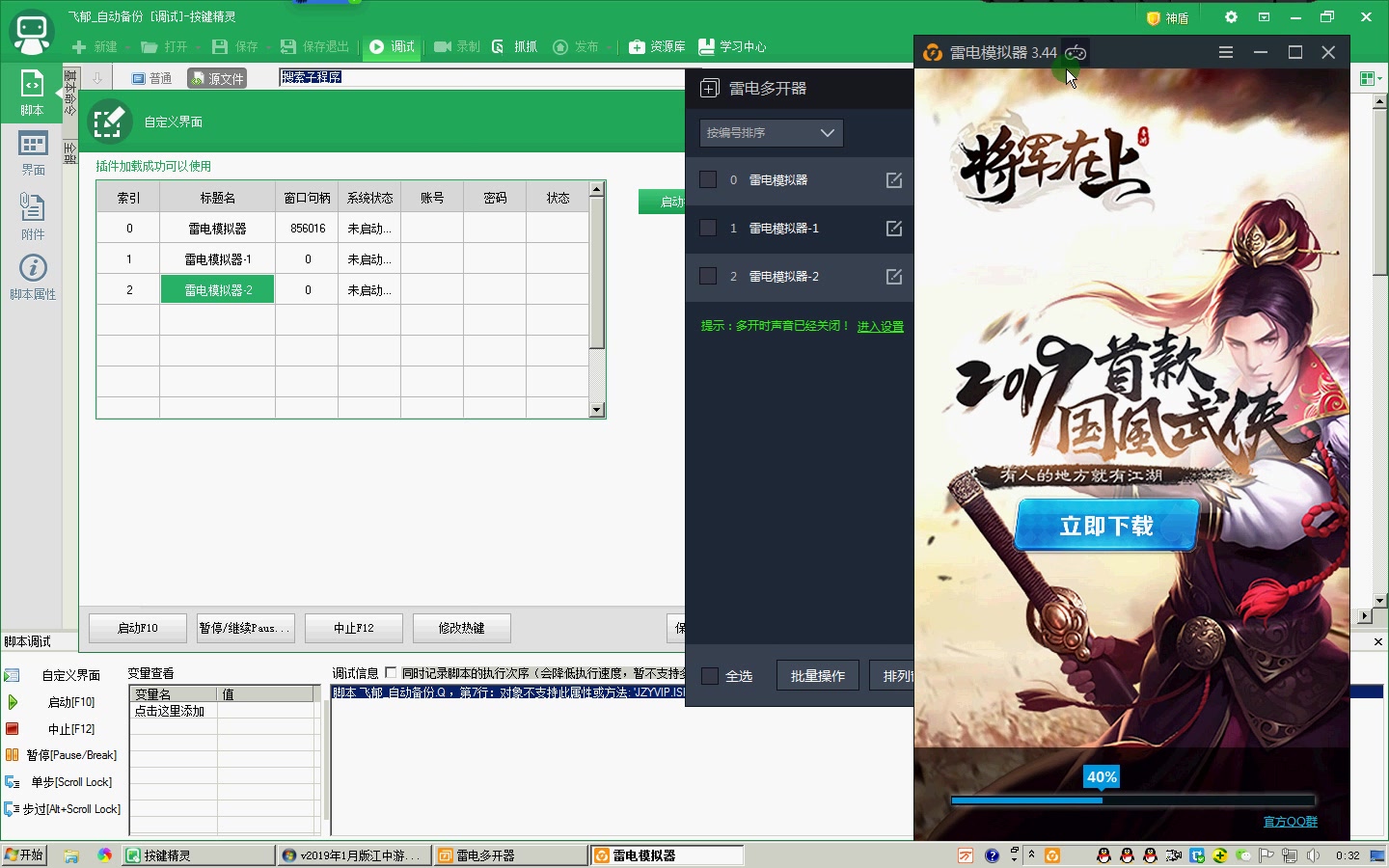Screen dimensions: 1389x868
Task: Click 中止[F12] stop icon in debug panel
Action: click(13, 729)
